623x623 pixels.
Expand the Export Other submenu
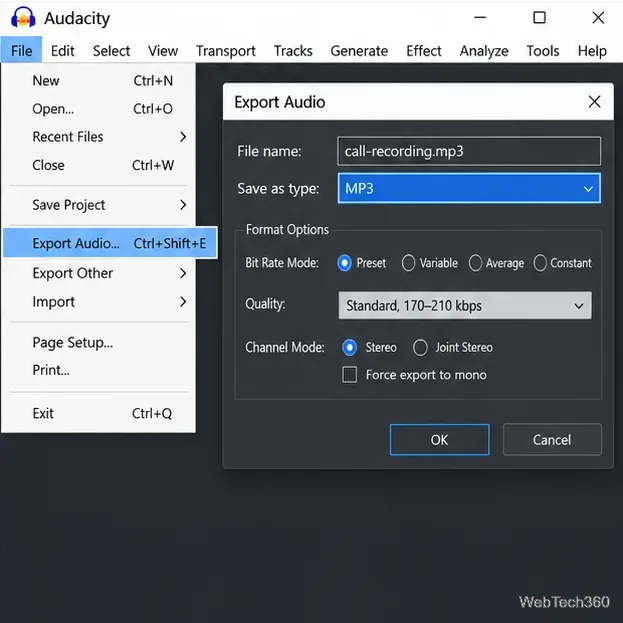tap(99, 273)
